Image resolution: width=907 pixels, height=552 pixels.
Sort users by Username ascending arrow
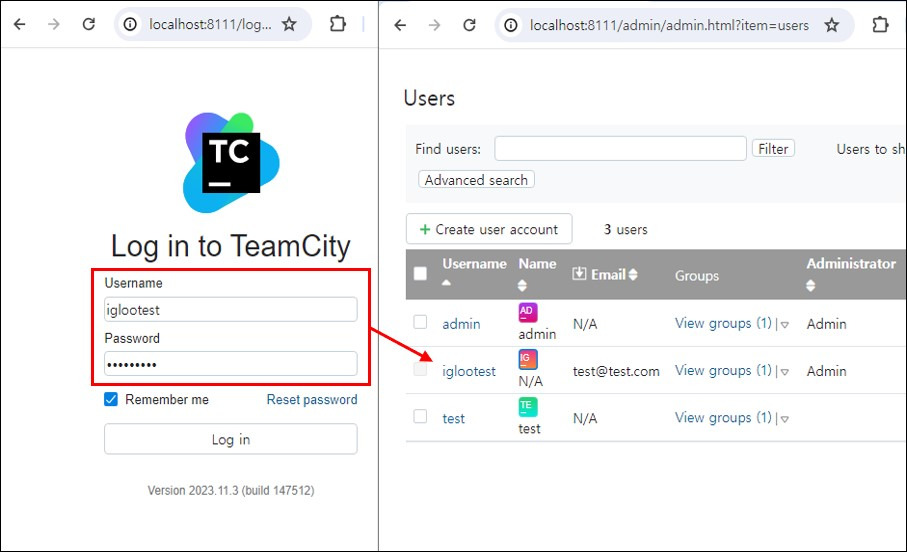447,283
